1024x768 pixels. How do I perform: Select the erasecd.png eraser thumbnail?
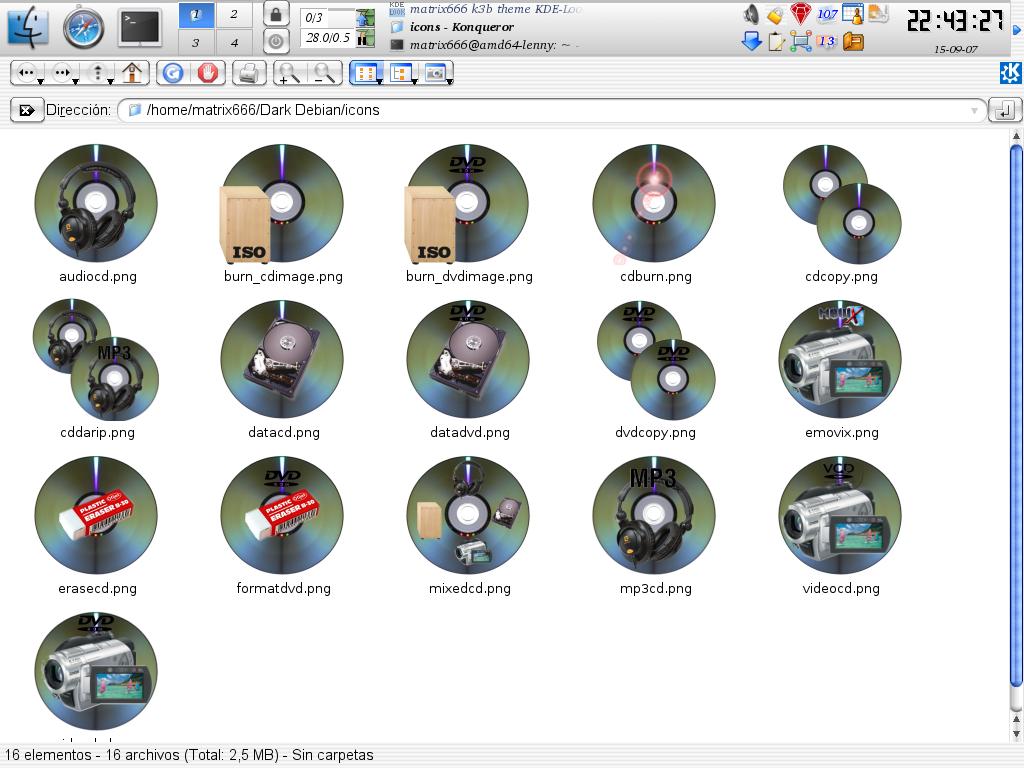[x=96, y=515]
